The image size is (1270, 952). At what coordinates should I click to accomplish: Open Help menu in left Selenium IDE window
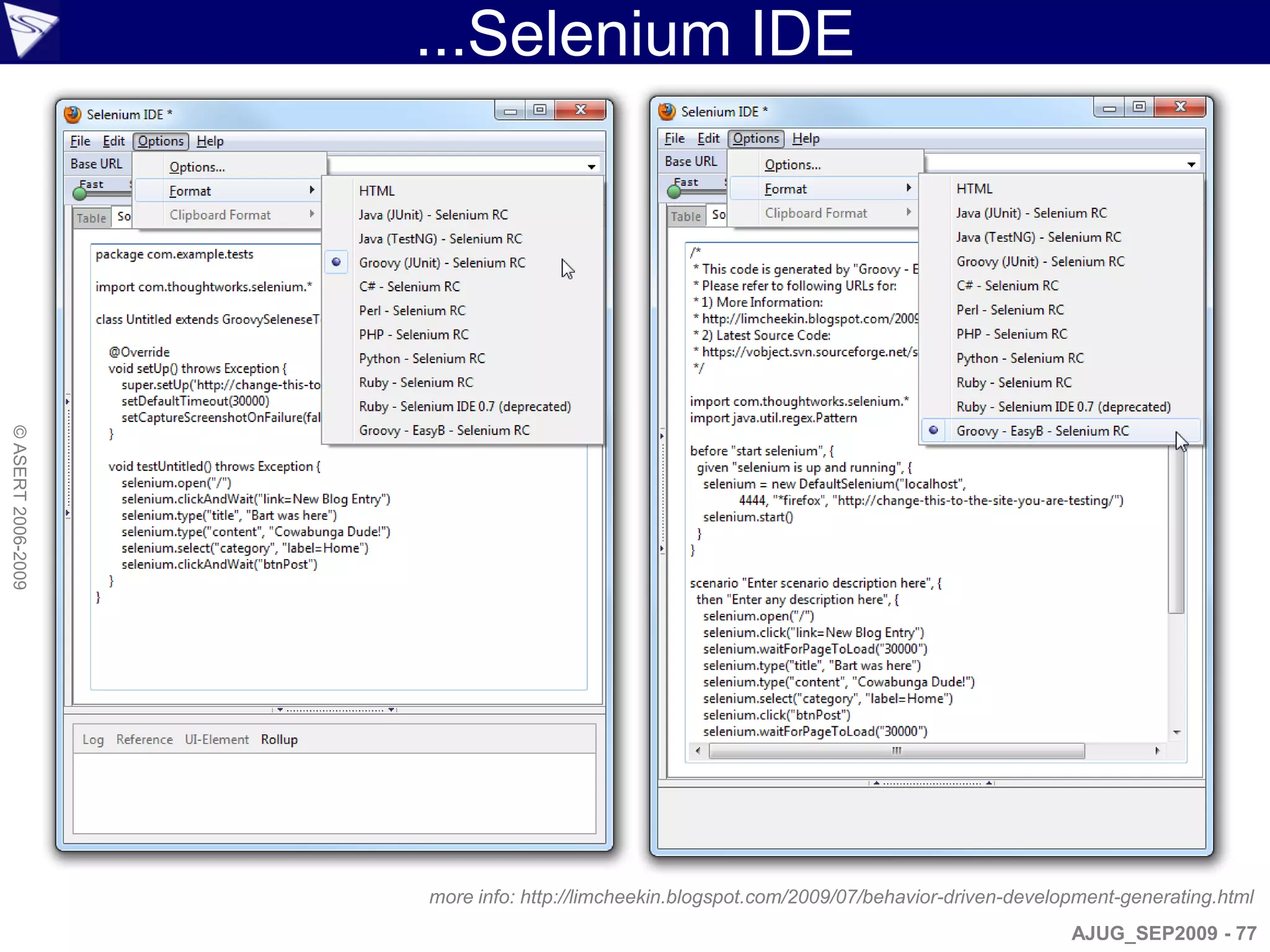tap(210, 141)
